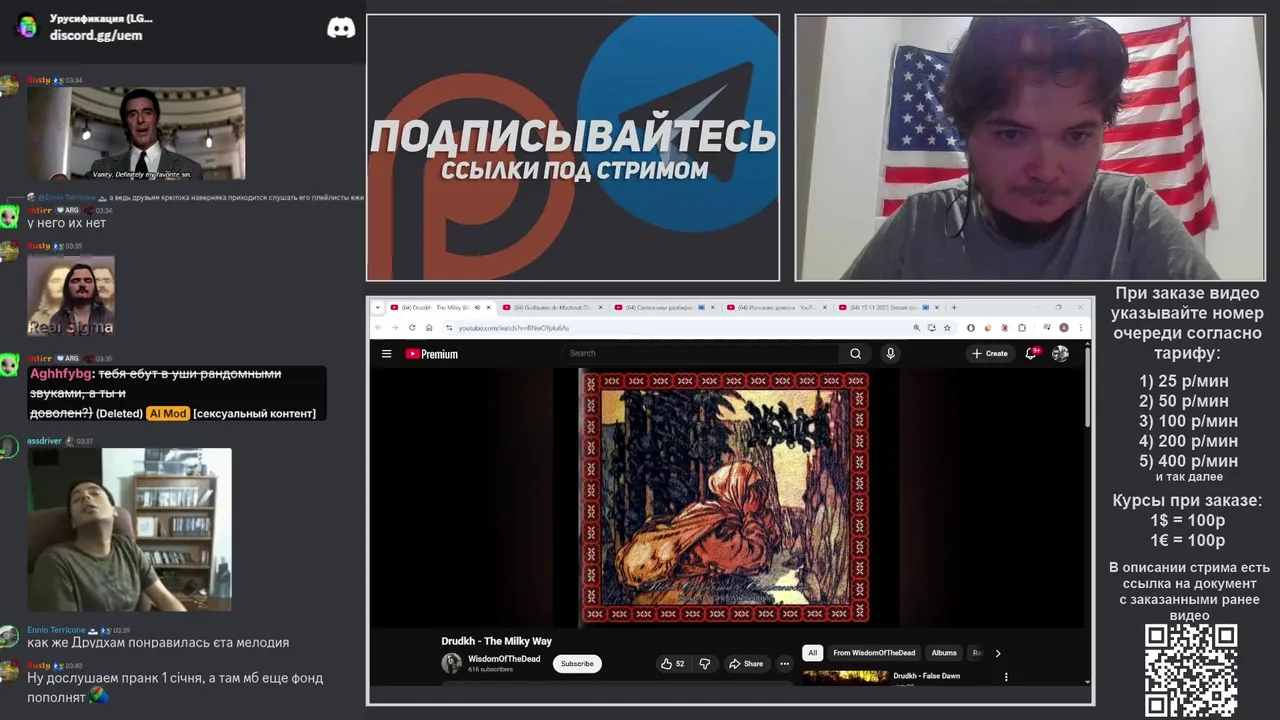Image resolution: width=1280 pixels, height=720 pixels.
Task: Open options menu for Drudkh - False Dawn
Action: tap(1006, 677)
